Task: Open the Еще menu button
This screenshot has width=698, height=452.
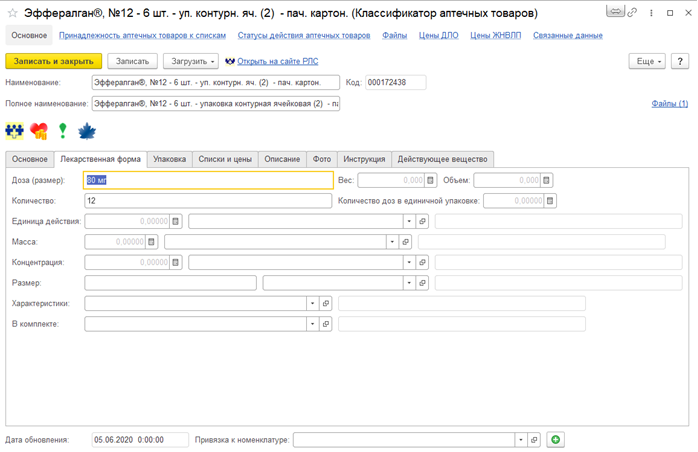Action: [x=647, y=61]
